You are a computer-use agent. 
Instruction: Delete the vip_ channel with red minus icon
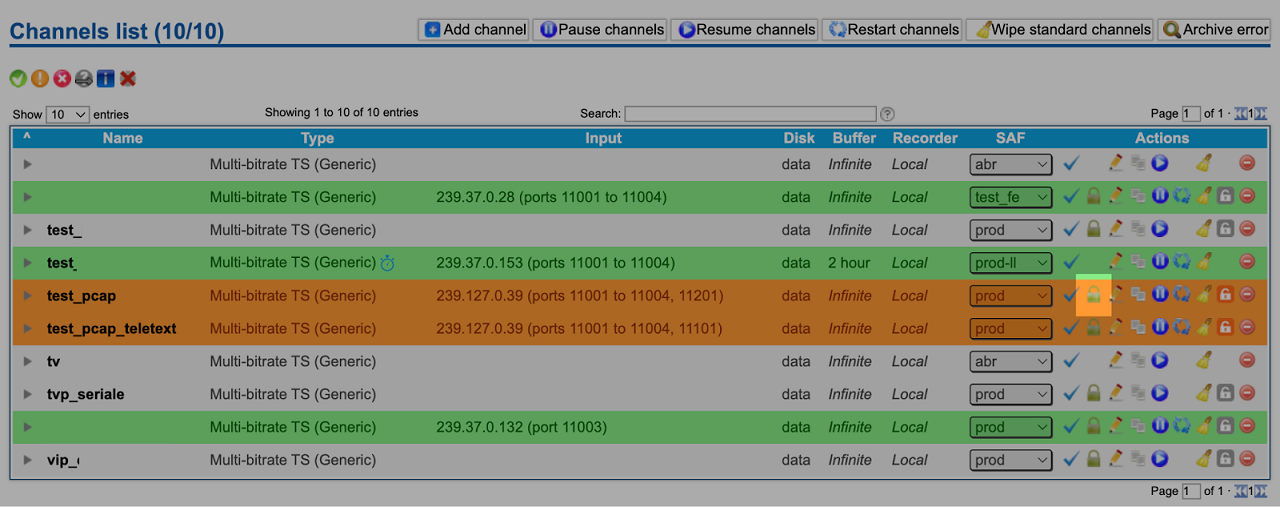(x=1247, y=460)
